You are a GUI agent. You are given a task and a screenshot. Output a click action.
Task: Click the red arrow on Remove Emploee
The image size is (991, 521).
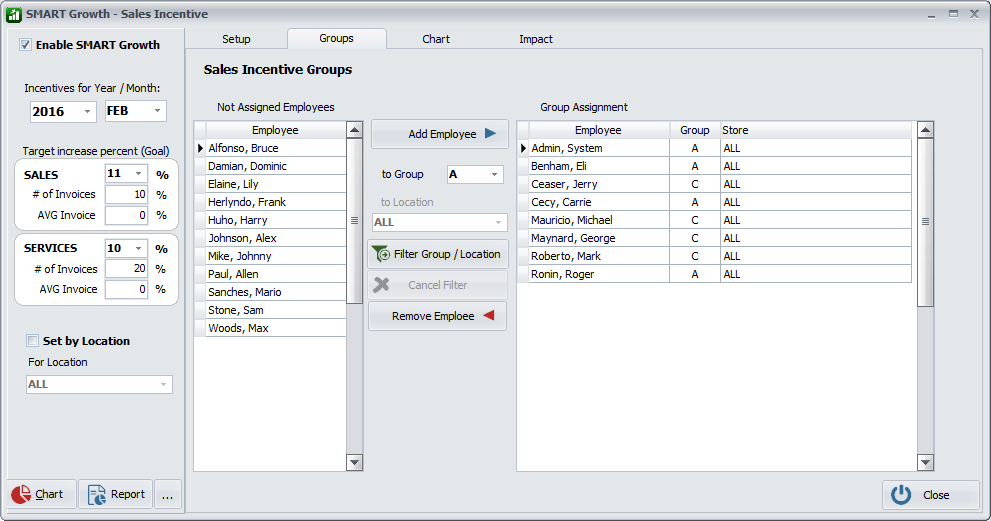[x=489, y=316]
